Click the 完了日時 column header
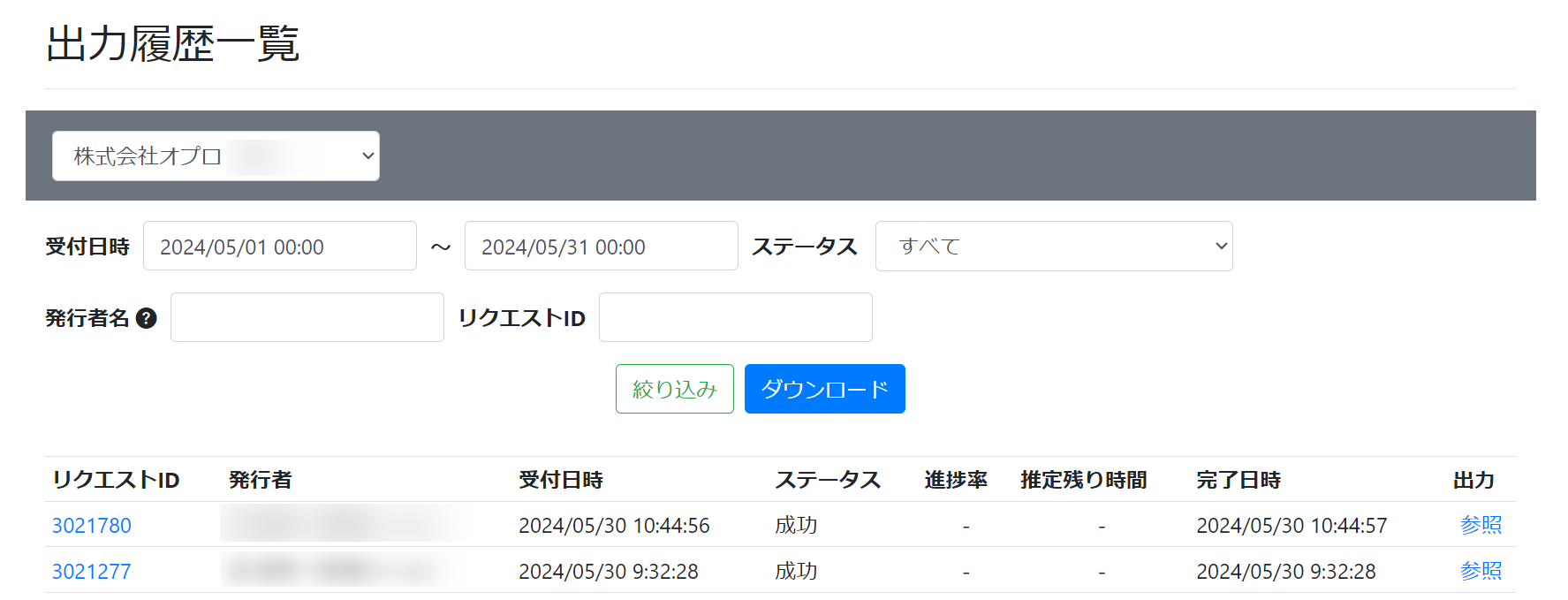 1238,480
